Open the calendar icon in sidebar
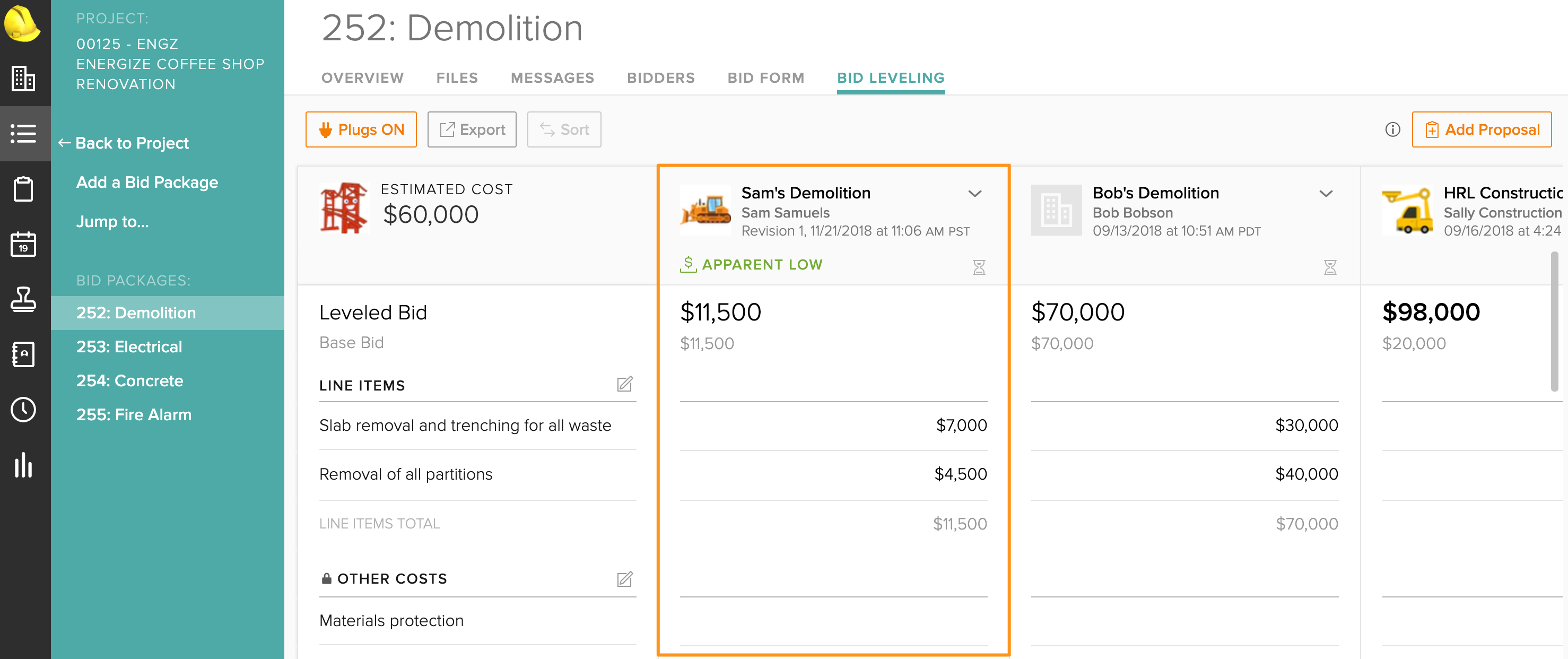Image resolution: width=1568 pixels, height=659 pixels. (x=23, y=244)
